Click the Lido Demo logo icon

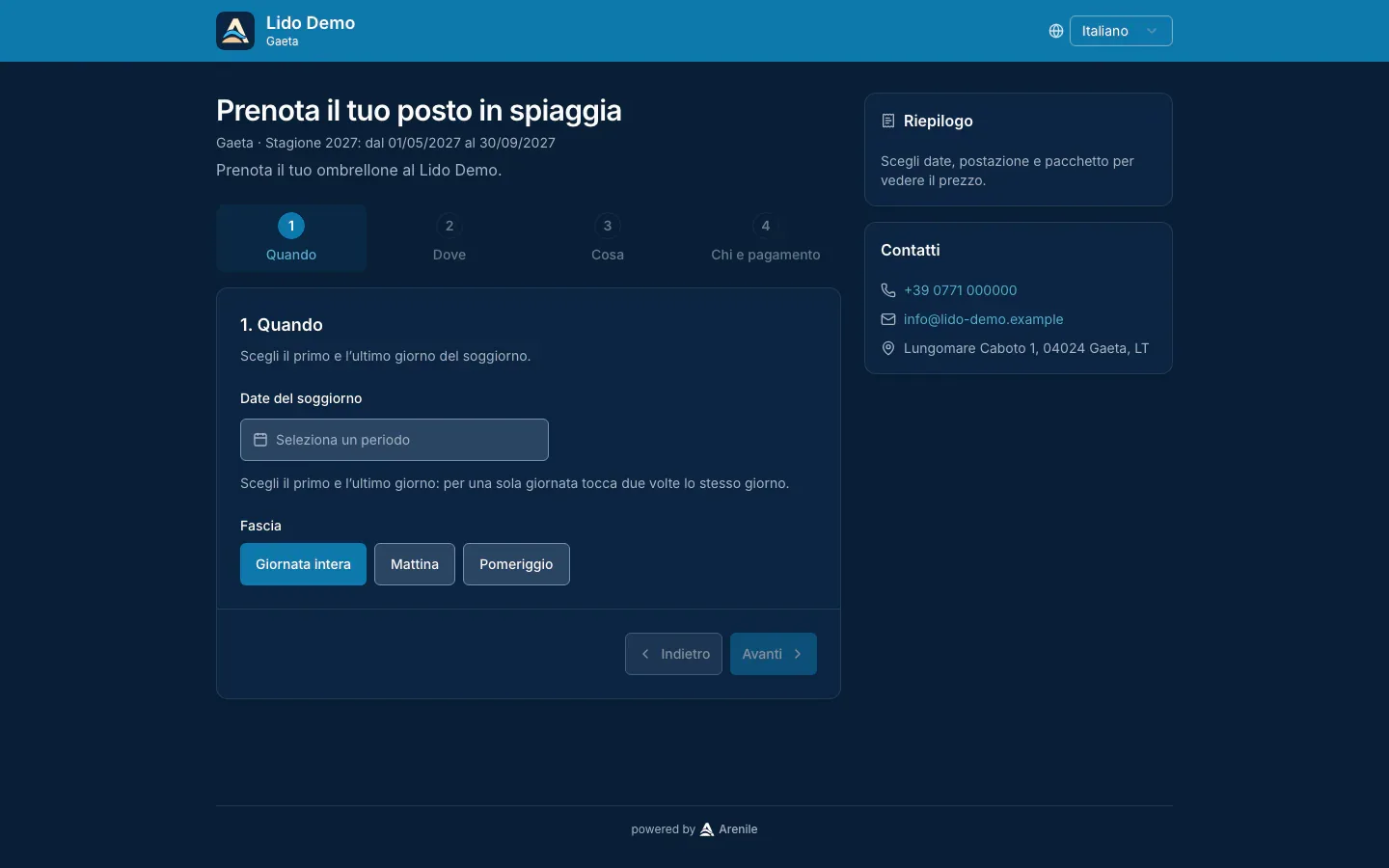[x=235, y=31]
